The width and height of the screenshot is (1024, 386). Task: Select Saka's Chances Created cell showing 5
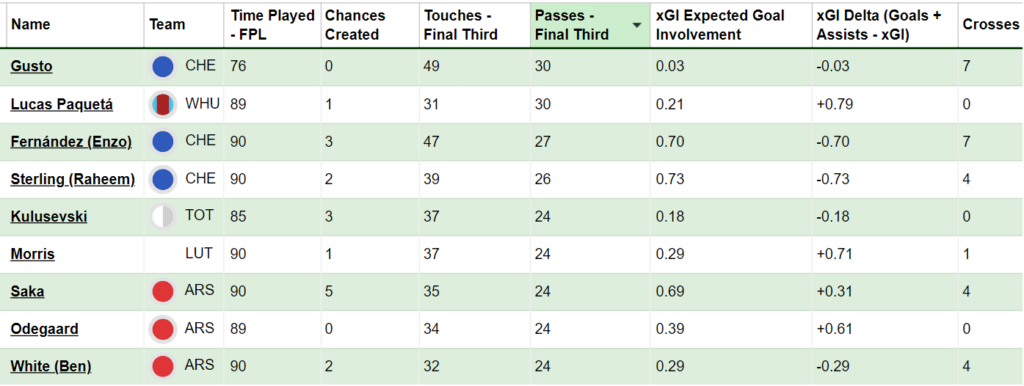click(x=370, y=292)
